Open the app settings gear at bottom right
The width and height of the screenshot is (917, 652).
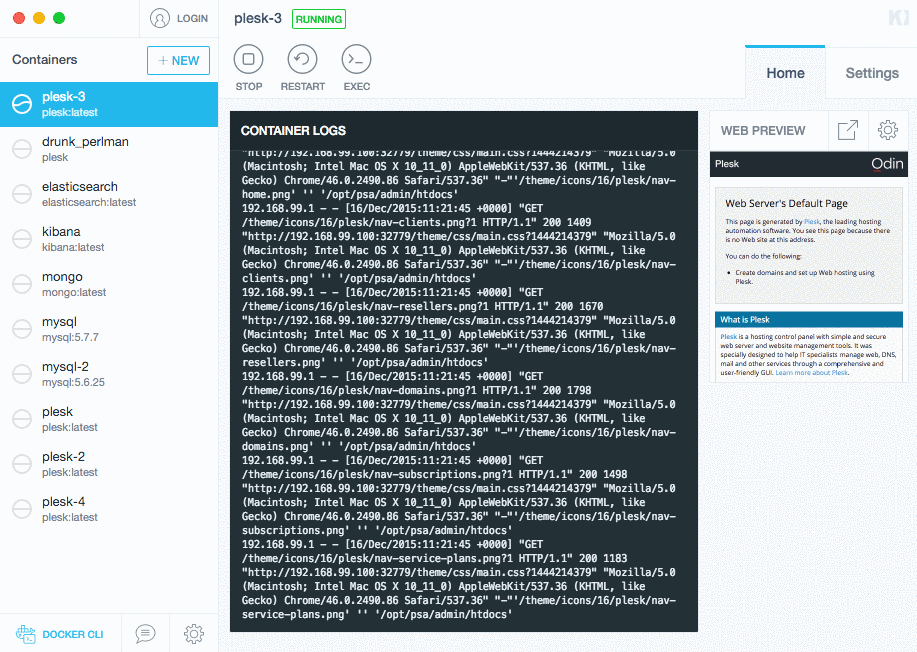193,633
